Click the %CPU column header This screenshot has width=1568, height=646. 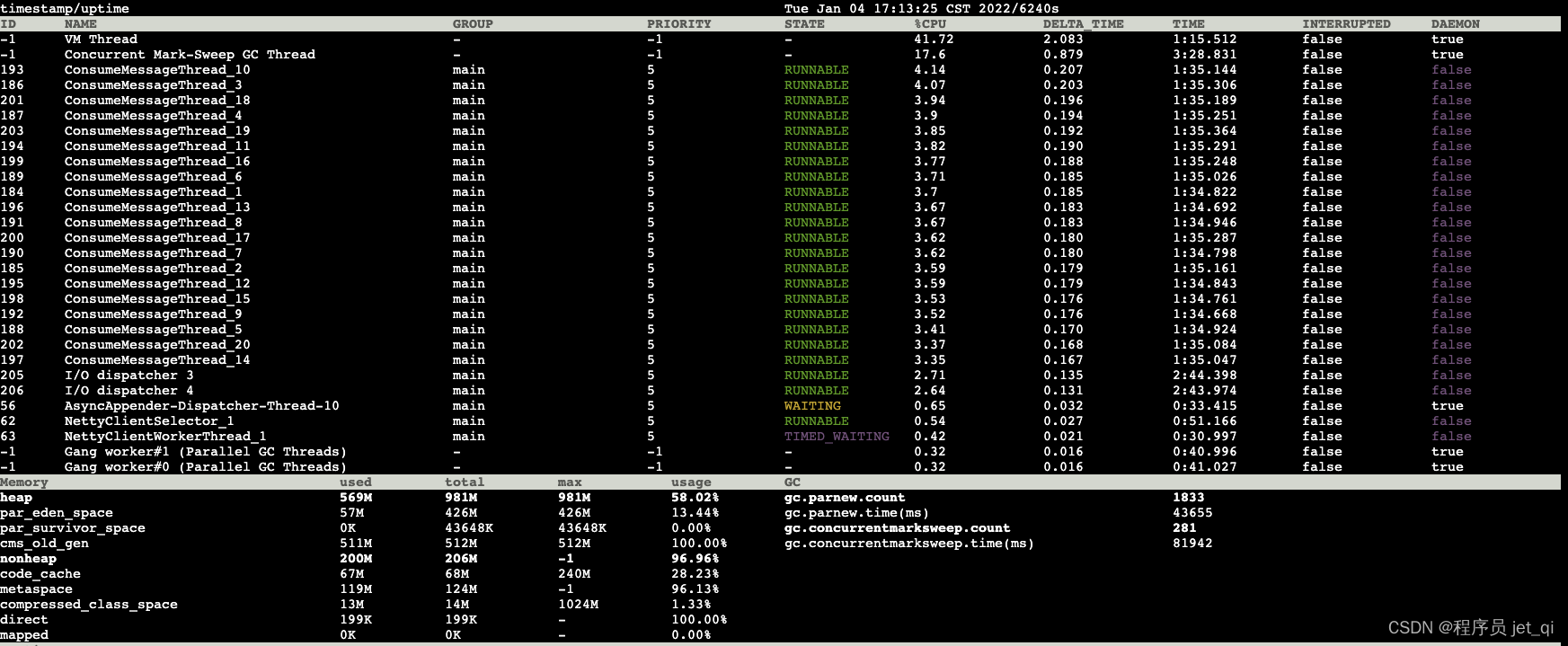[930, 24]
